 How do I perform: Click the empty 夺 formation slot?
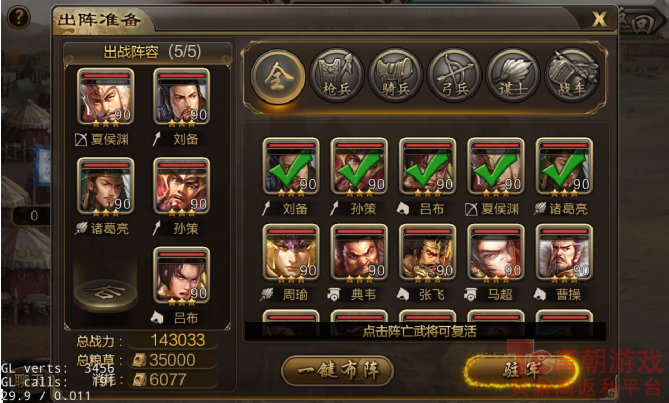(x=105, y=294)
